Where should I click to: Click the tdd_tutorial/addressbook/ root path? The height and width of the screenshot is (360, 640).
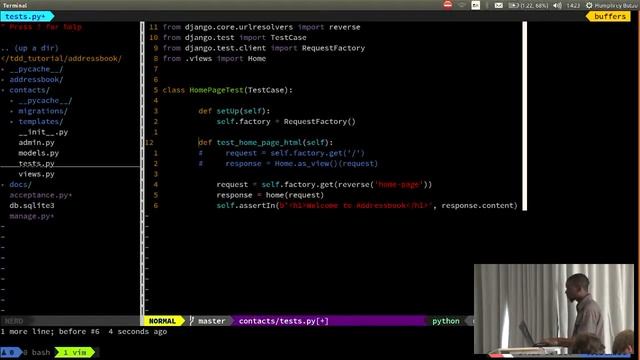click(x=61, y=58)
